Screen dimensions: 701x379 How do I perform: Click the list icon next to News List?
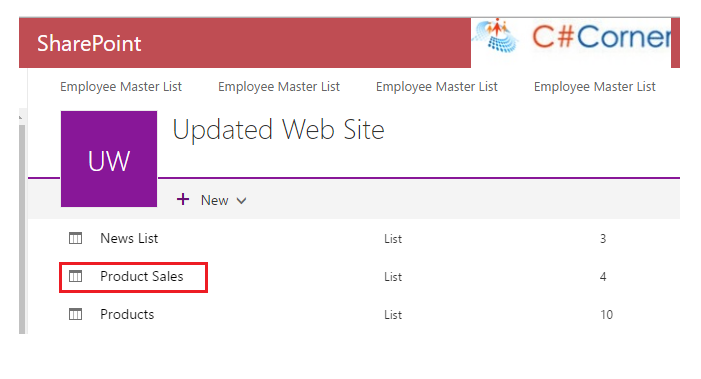[76, 238]
